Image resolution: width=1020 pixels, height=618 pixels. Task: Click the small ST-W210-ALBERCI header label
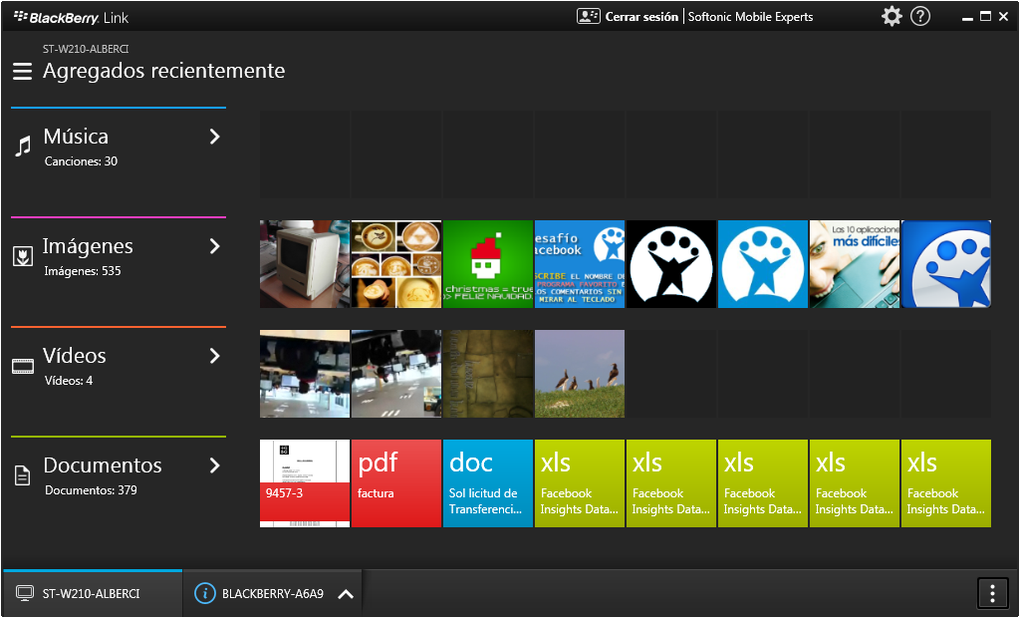pyautogui.click(x=86, y=49)
